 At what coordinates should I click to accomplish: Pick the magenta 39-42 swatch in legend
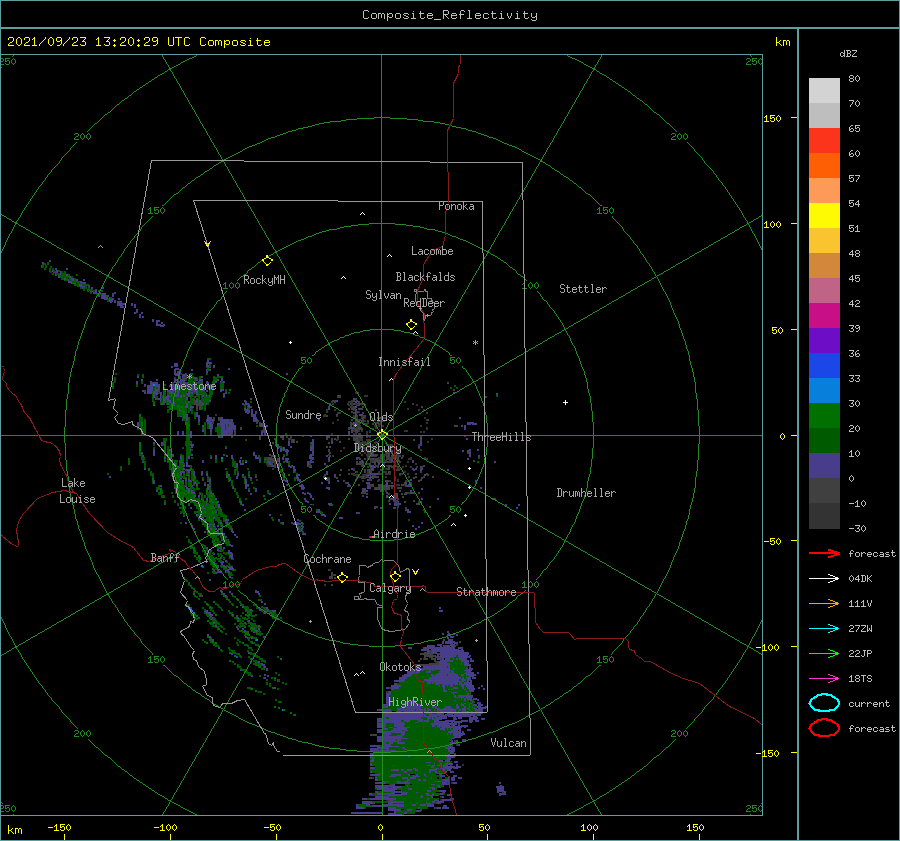click(x=824, y=315)
